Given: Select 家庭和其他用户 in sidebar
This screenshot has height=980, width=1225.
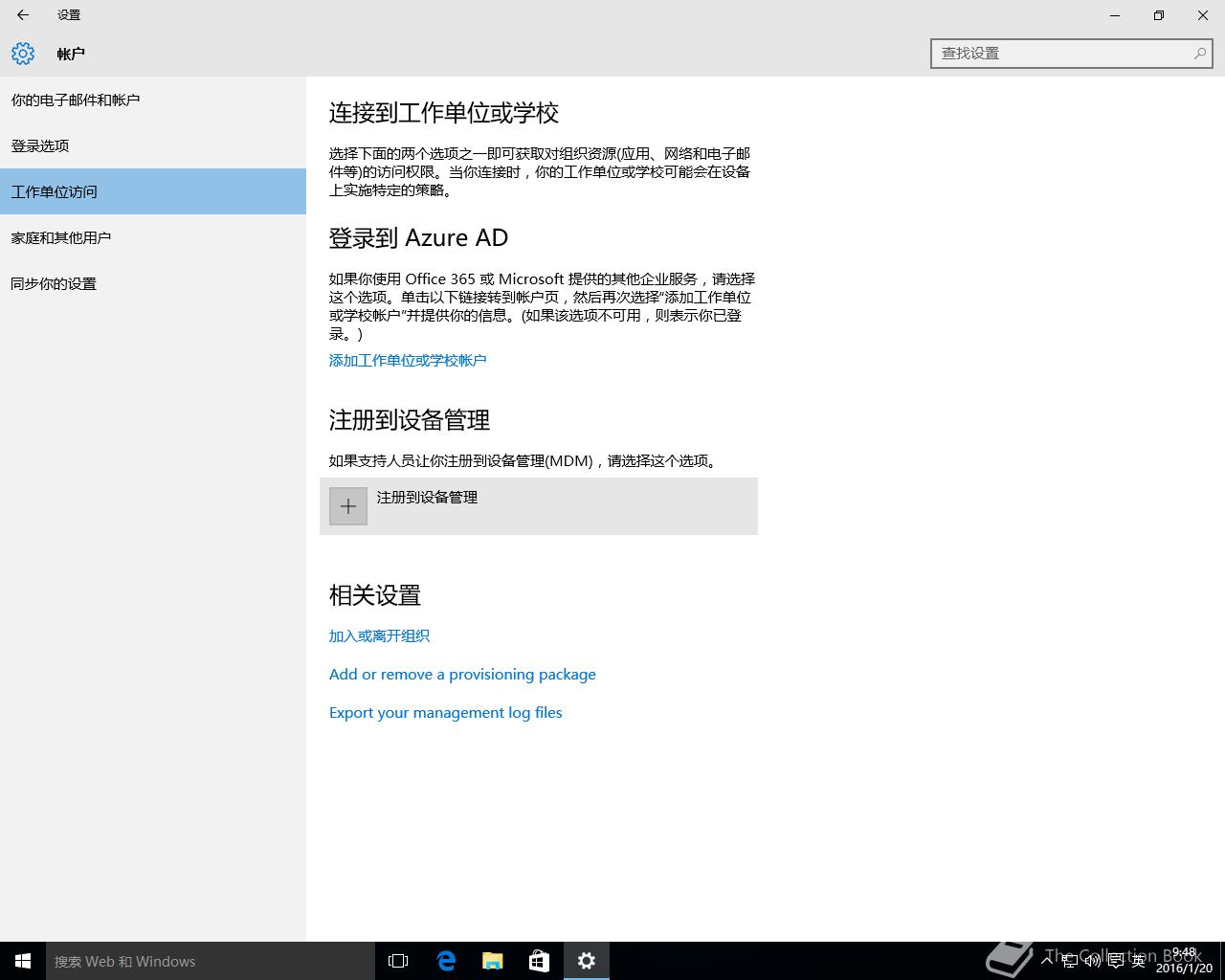Looking at the screenshot, I should coord(153,237).
